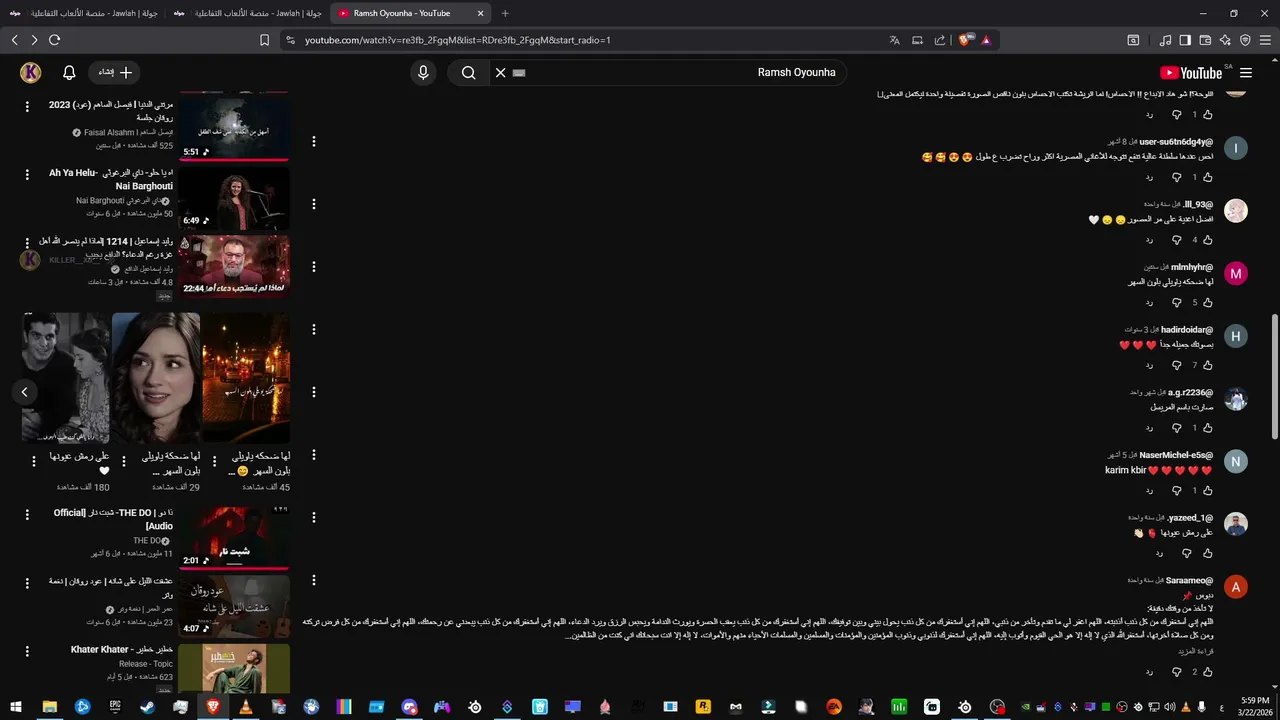This screenshot has height=720, width=1280.
Task: Like the comment by @lll_93
Action: coord(1208,240)
